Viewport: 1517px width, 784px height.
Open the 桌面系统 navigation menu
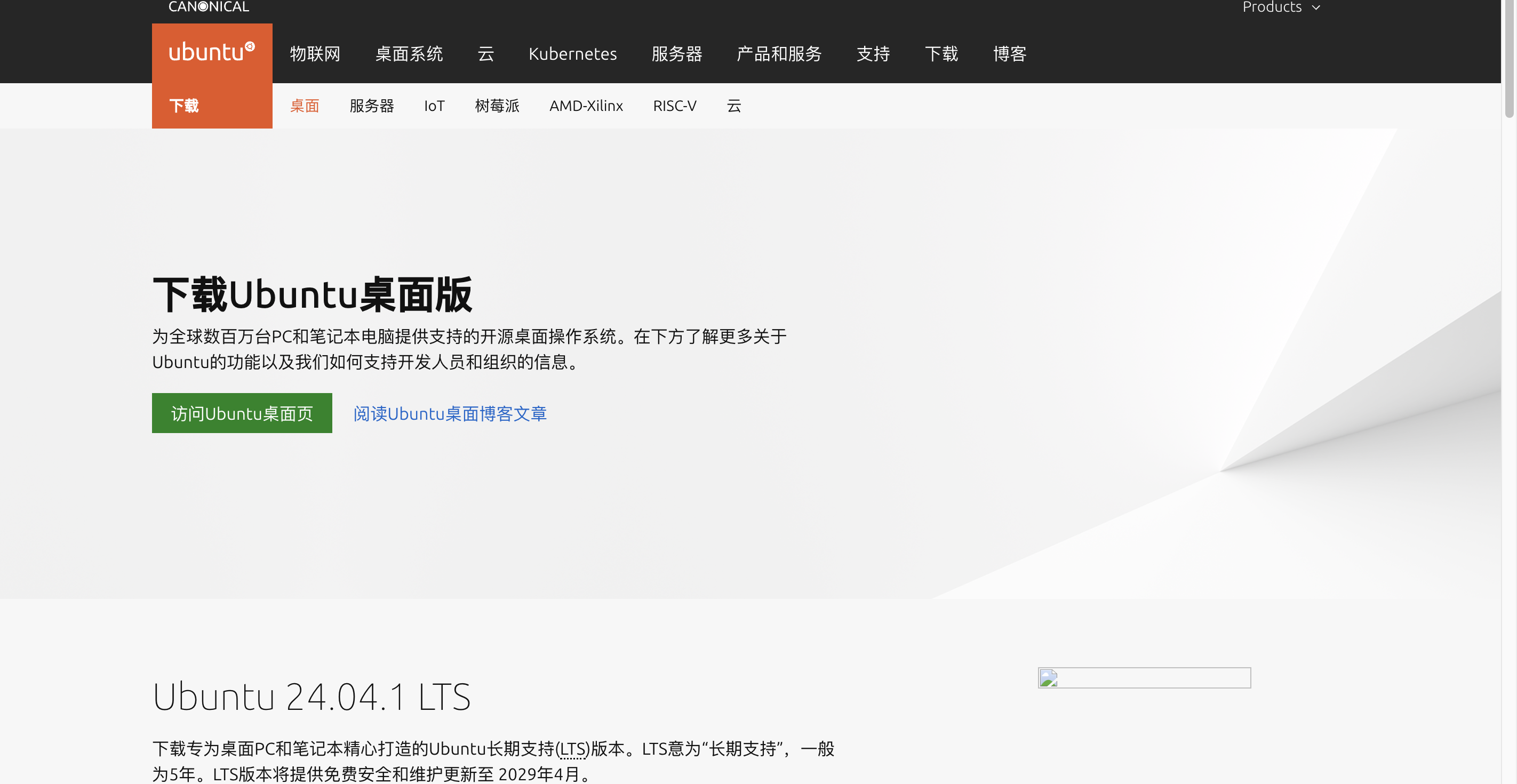tap(409, 54)
